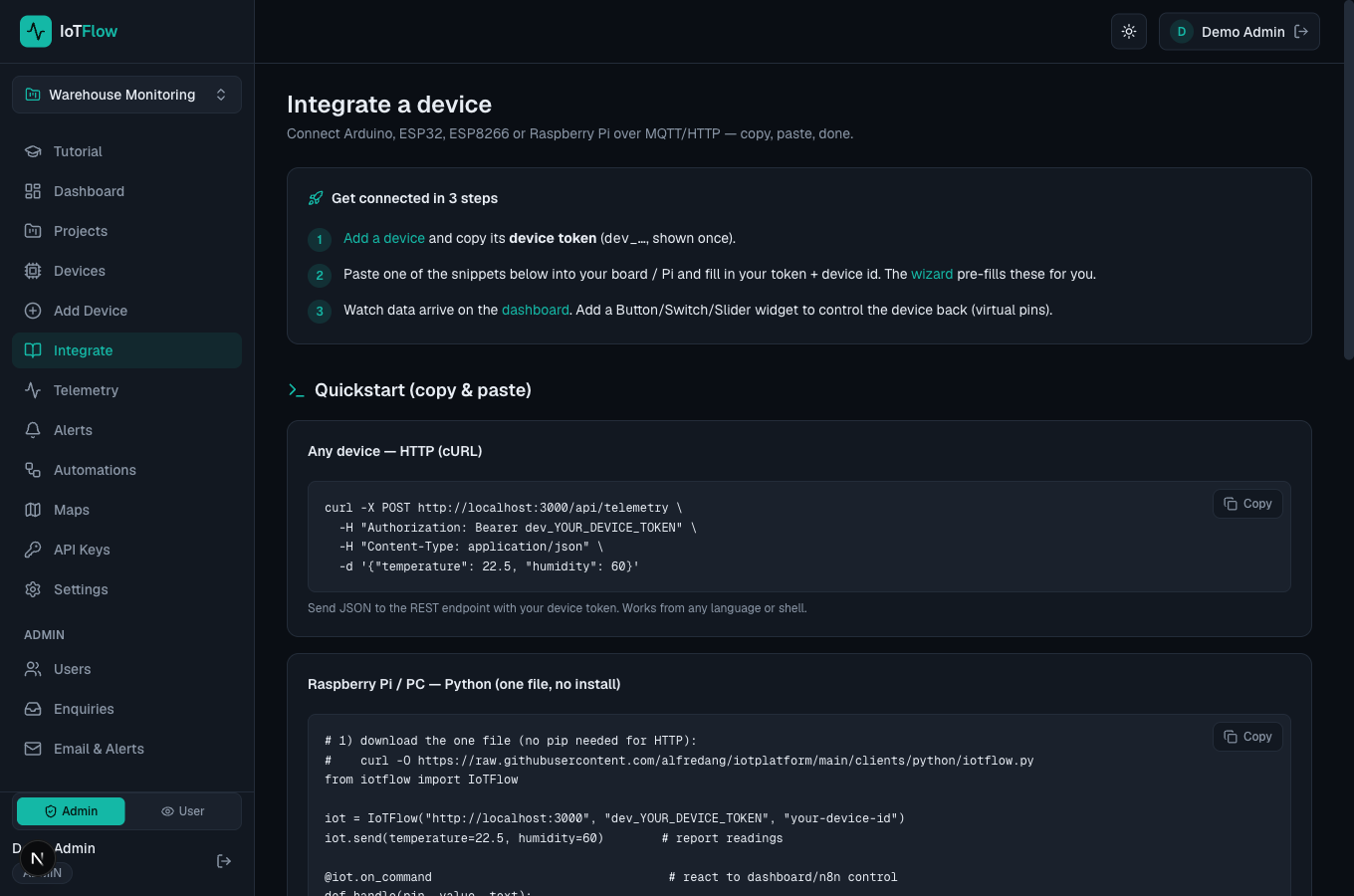Click the Automations workflow icon
Viewport: 1354px width, 896px height.
[33, 470]
